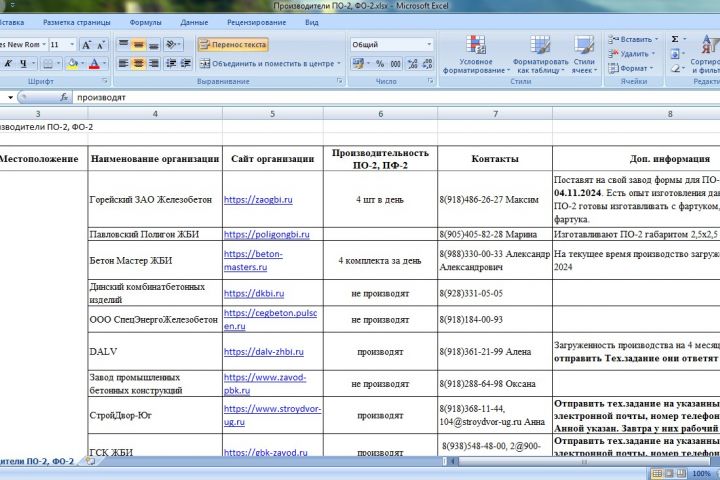Image resolution: width=720 pixels, height=480 pixels.
Task: Apply the red font color (A)
Action: tap(94, 63)
